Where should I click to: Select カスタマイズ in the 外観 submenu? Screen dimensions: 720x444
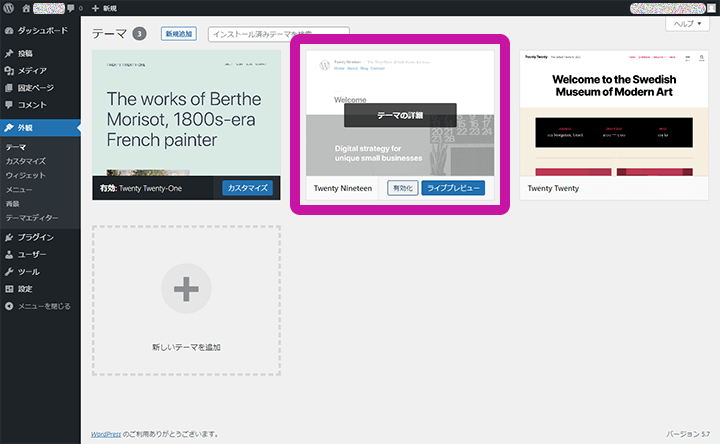click(x=26, y=161)
